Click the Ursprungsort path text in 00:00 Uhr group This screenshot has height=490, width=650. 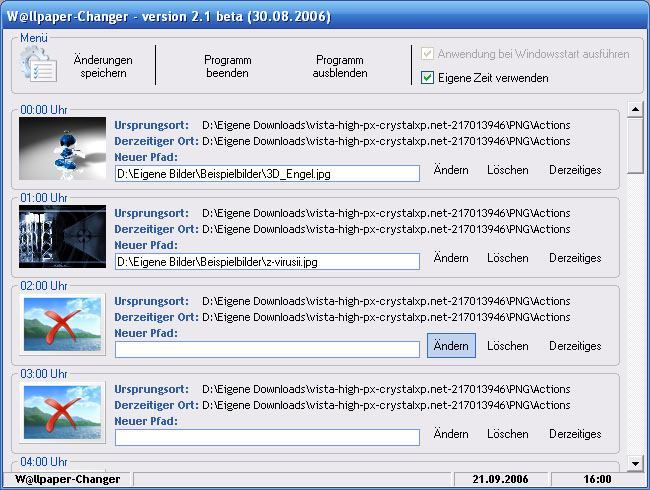point(386,125)
